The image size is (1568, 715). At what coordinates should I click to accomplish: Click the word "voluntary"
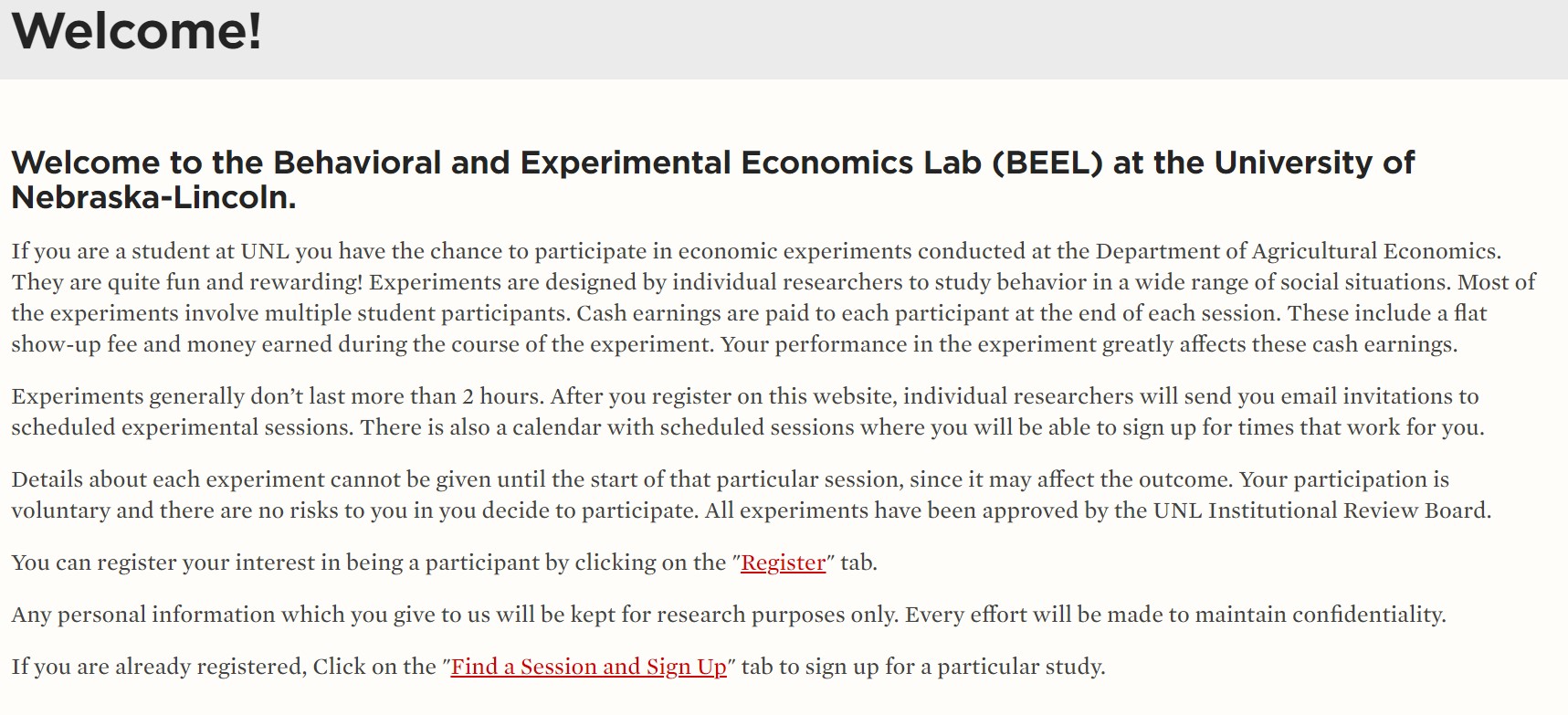click(x=60, y=510)
